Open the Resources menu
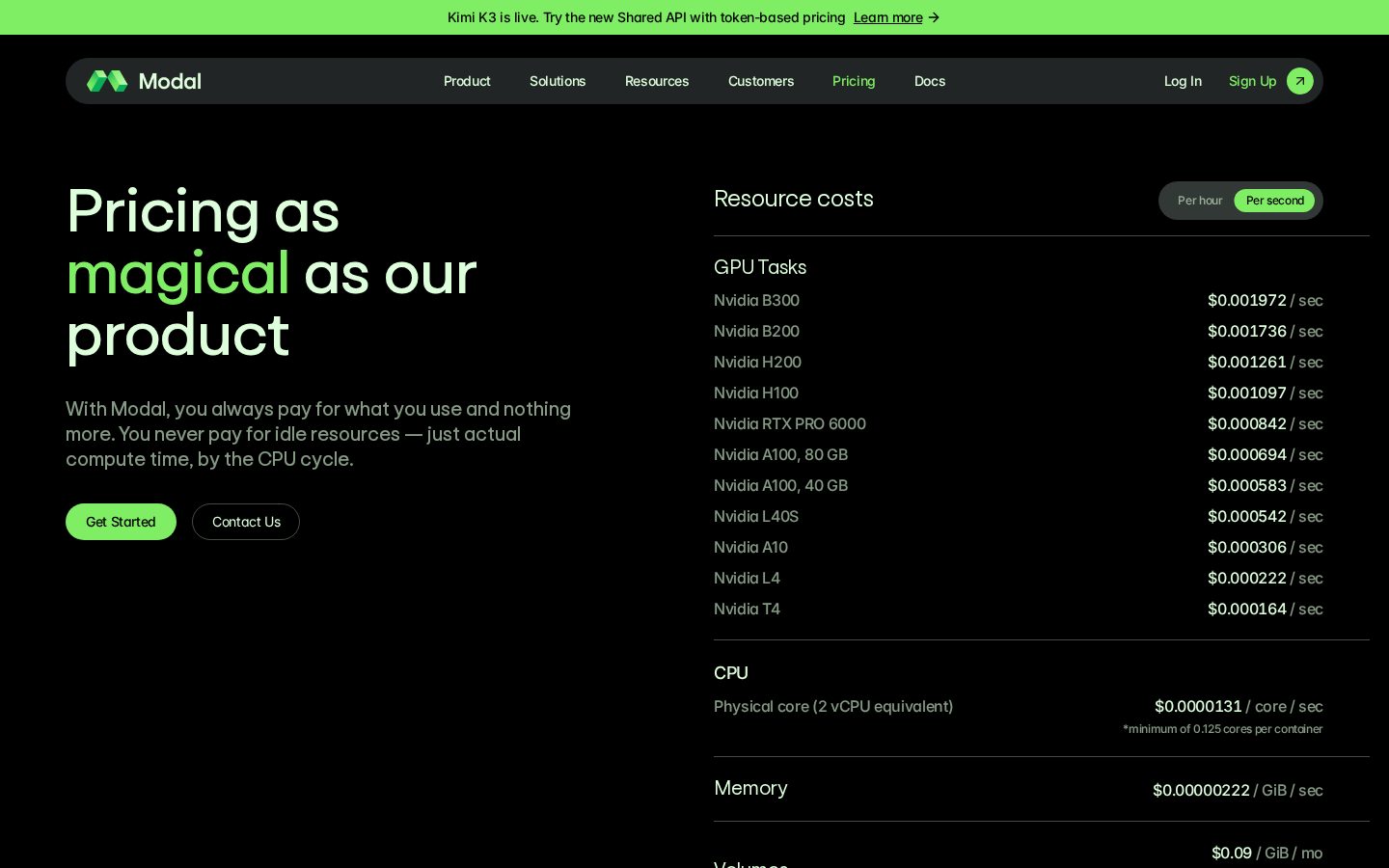Screen dimensions: 1389x868 pos(657,81)
